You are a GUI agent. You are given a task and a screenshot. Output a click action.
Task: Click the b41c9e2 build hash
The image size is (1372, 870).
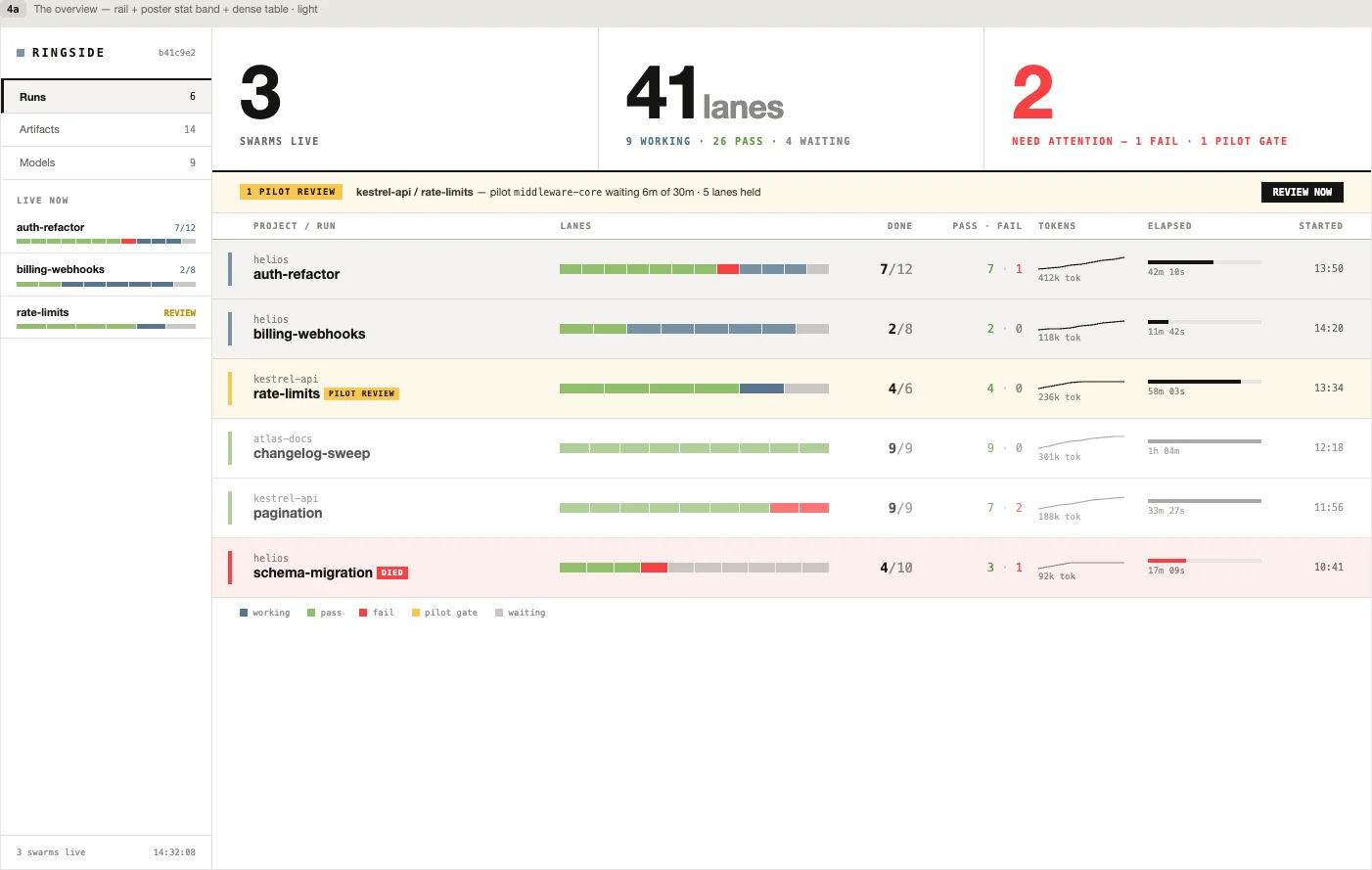pyautogui.click(x=177, y=53)
